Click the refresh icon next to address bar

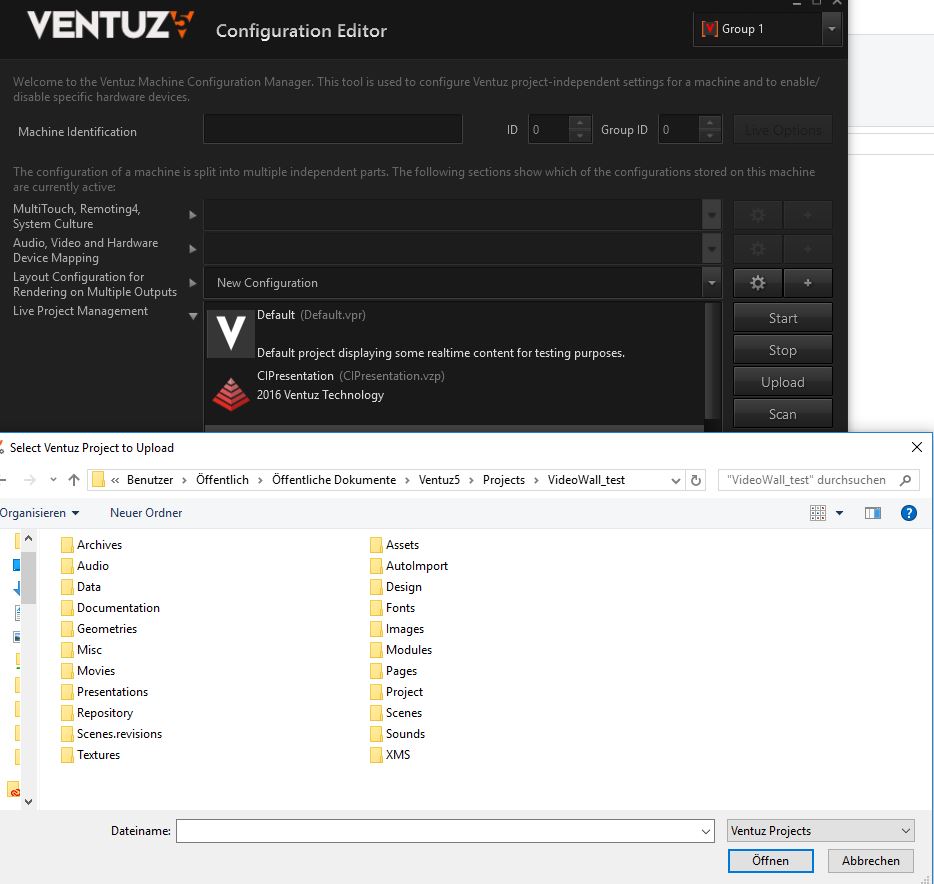point(697,480)
